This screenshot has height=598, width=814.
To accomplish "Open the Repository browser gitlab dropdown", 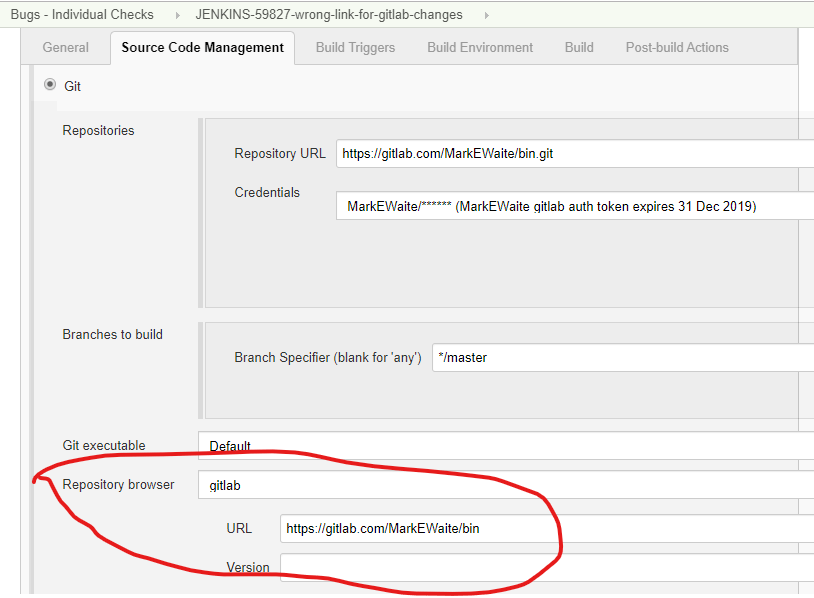I will point(506,485).
